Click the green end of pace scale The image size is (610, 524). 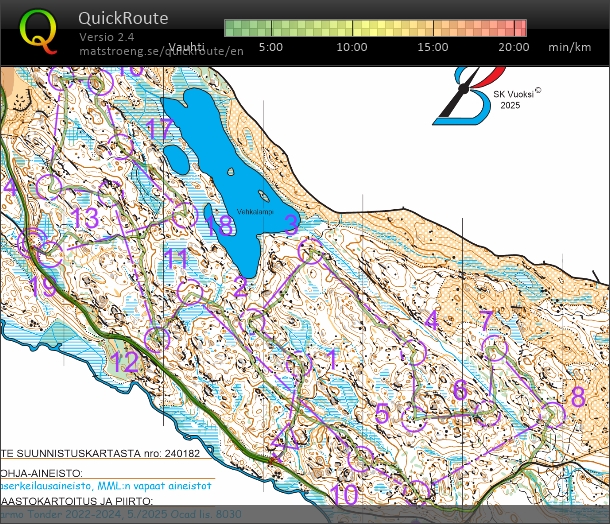pyautogui.click(x=230, y=28)
